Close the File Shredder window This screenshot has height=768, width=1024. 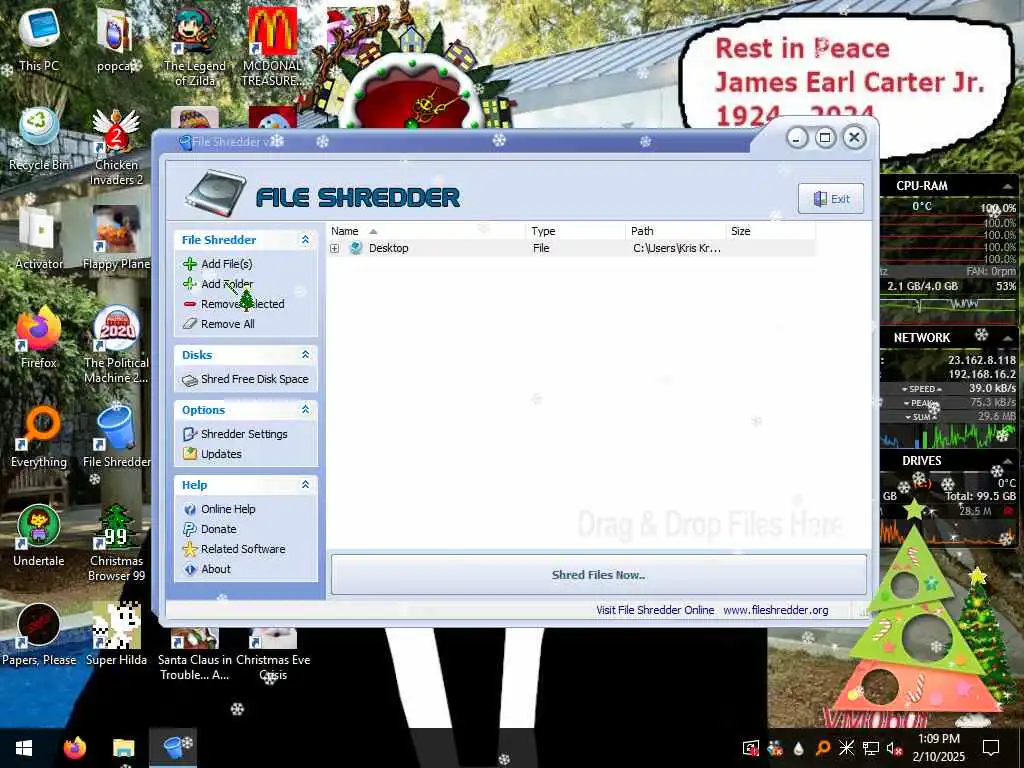click(x=854, y=138)
